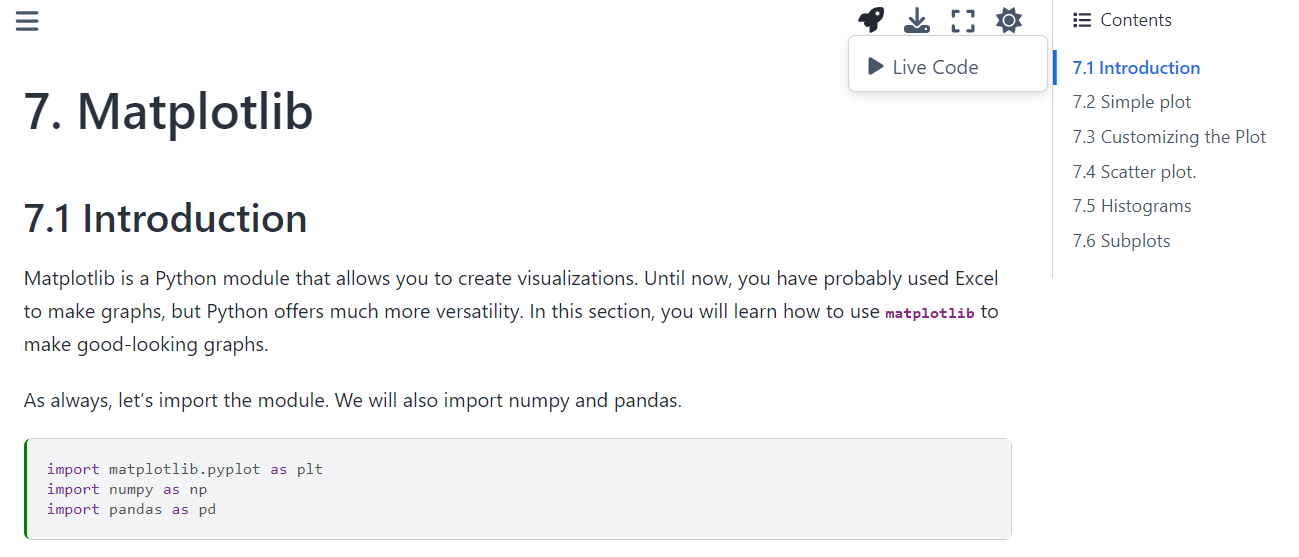Open the download options icon
This screenshot has height=557, width=1299.
point(916,20)
